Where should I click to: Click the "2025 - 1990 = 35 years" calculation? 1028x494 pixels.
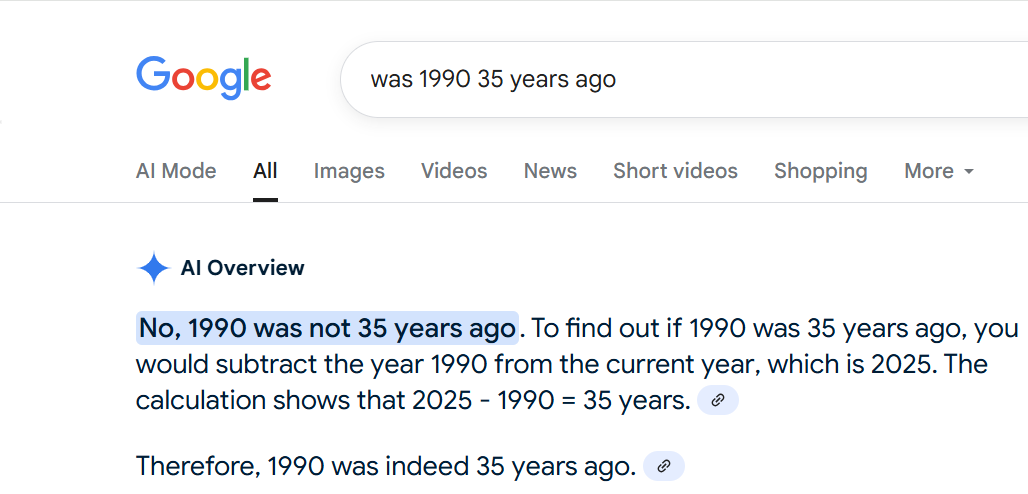click(x=550, y=401)
